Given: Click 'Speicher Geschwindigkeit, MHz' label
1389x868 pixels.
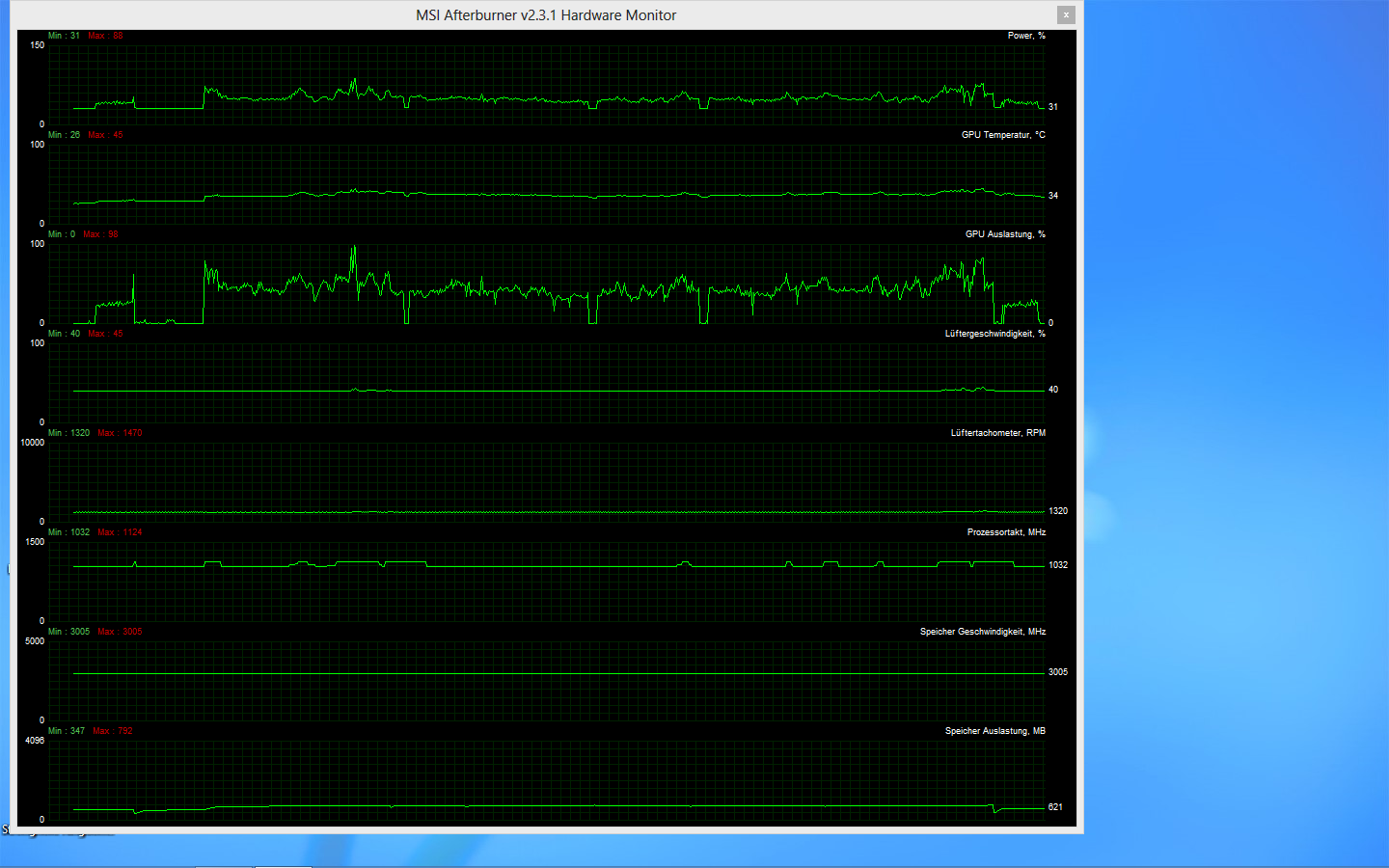Looking at the screenshot, I should 983,632.
